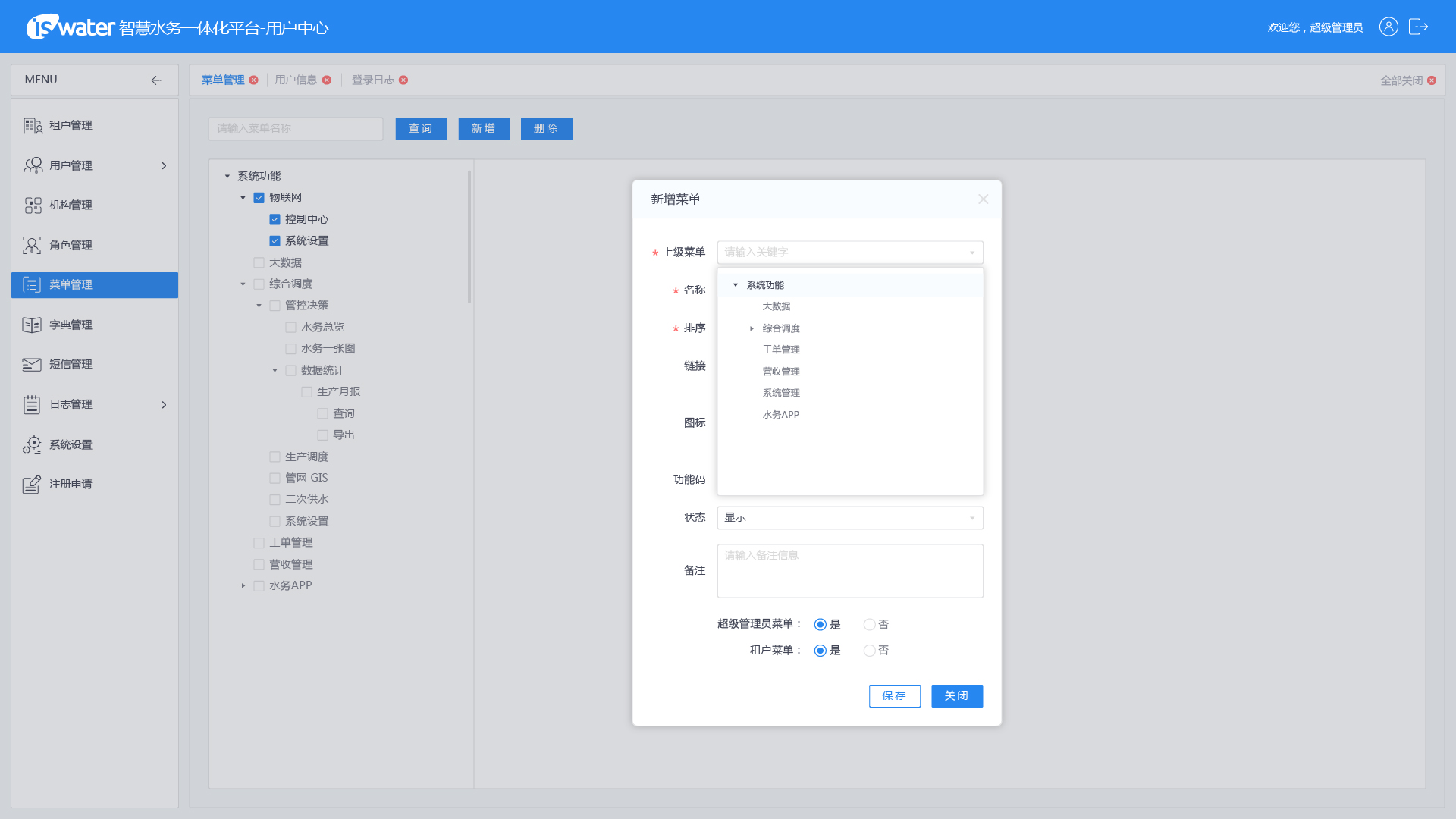
Task: Check the 工单管理 checkbox in the left tree
Action: point(259,543)
